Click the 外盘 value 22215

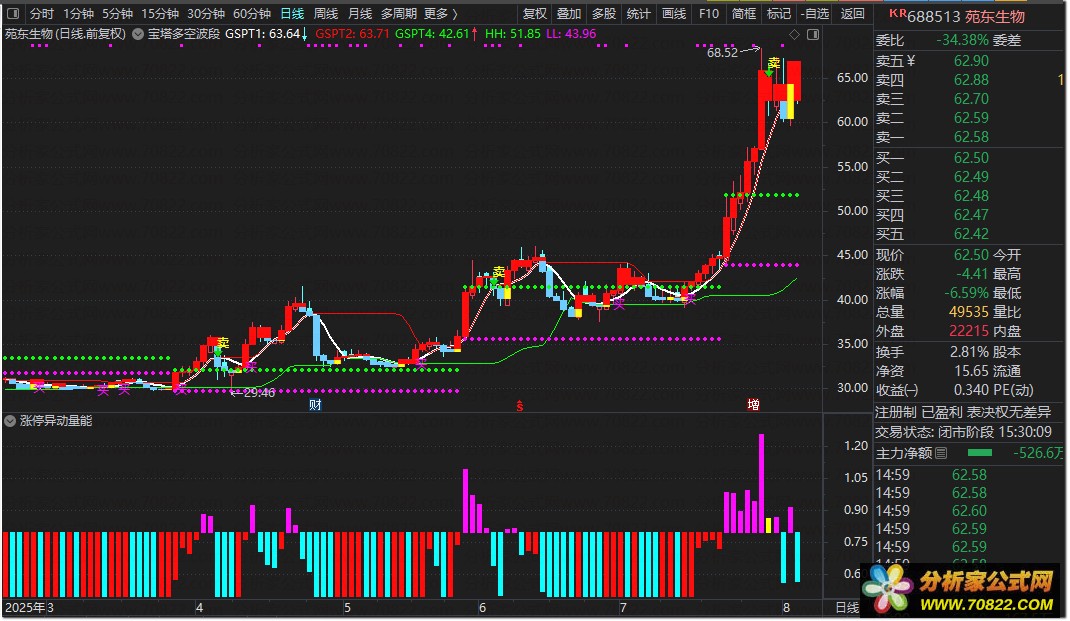969,332
